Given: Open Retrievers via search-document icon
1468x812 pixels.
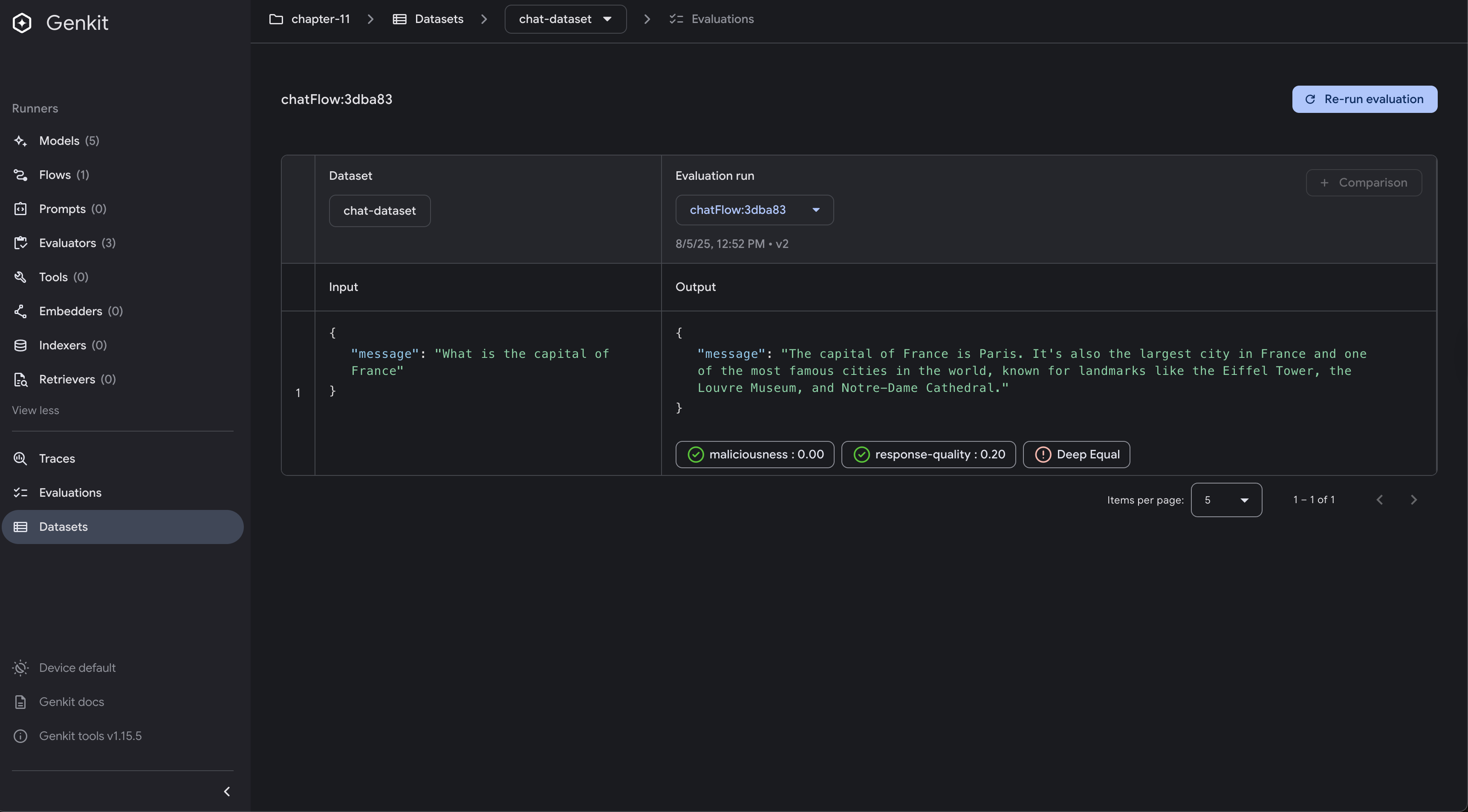Looking at the screenshot, I should pyautogui.click(x=20, y=380).
